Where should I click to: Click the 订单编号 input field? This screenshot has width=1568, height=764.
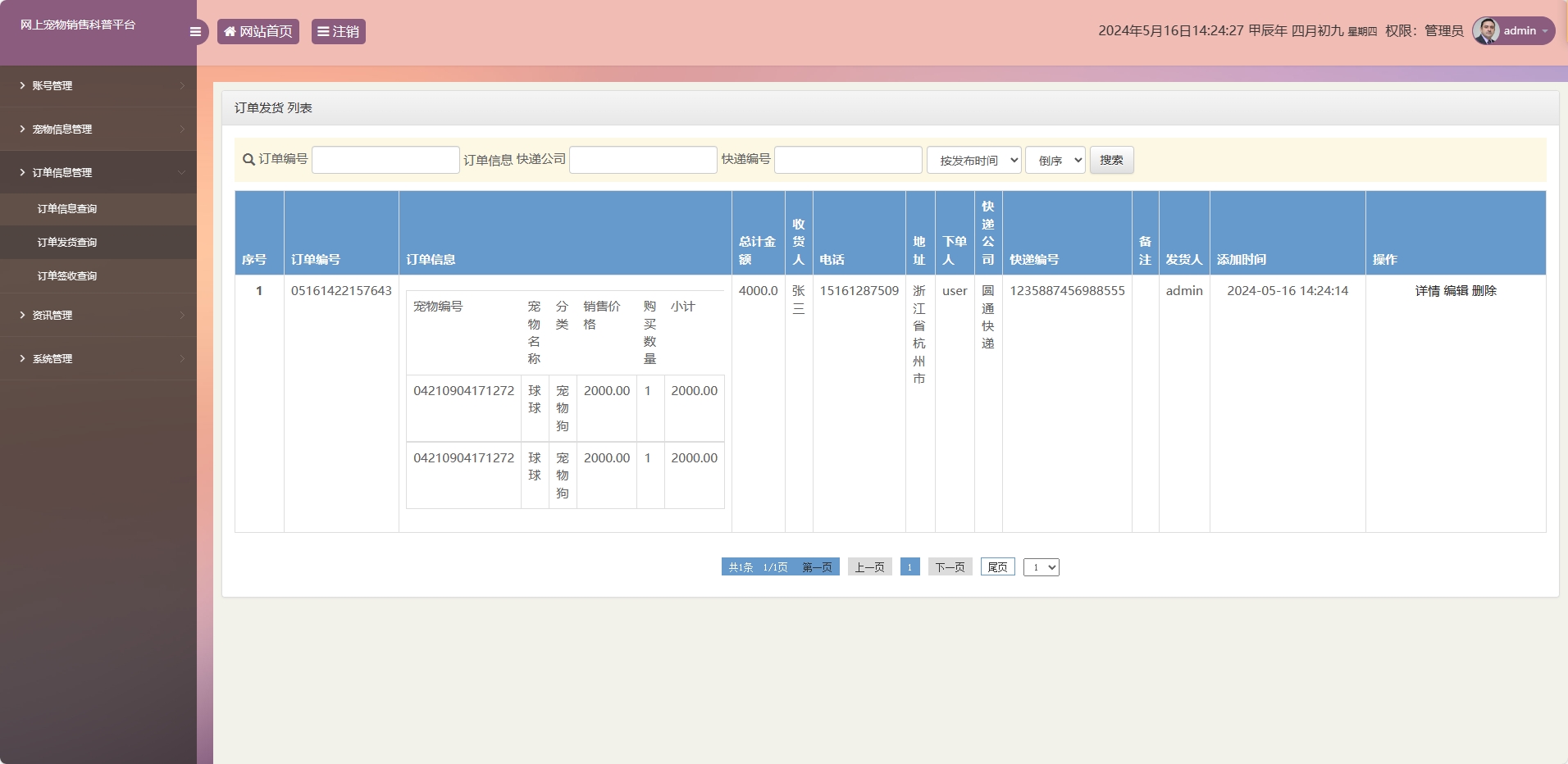click(x=385, y=160)
